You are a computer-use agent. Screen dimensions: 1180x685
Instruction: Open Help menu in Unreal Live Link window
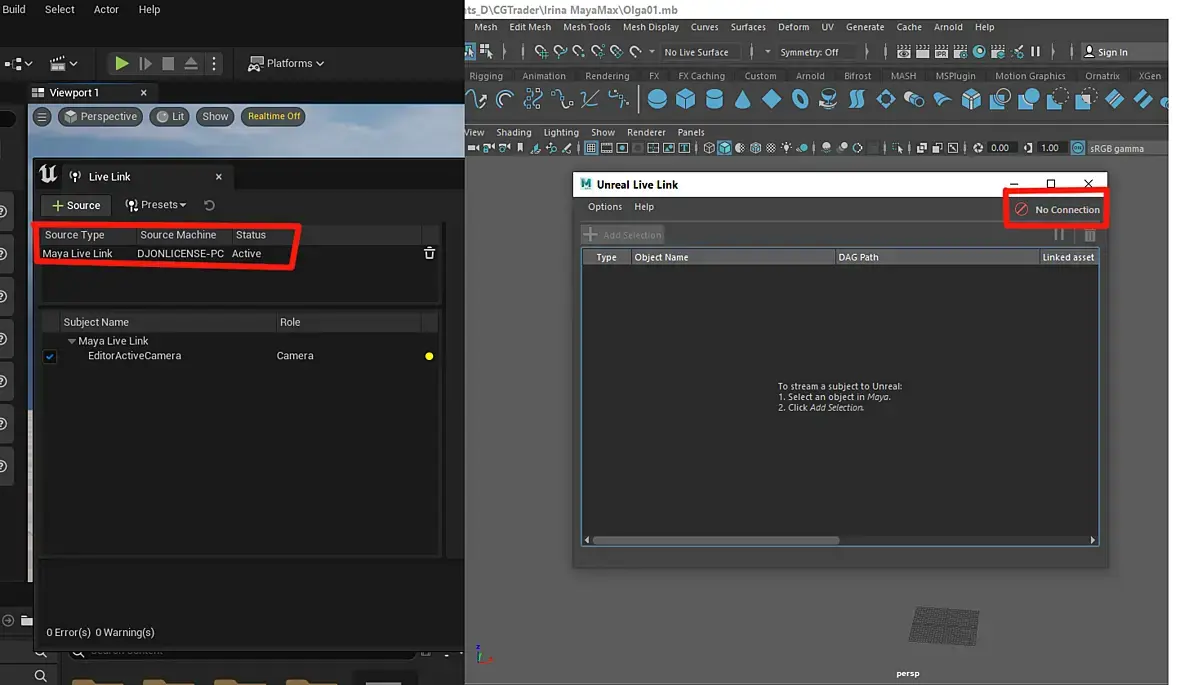coord(643,207)
